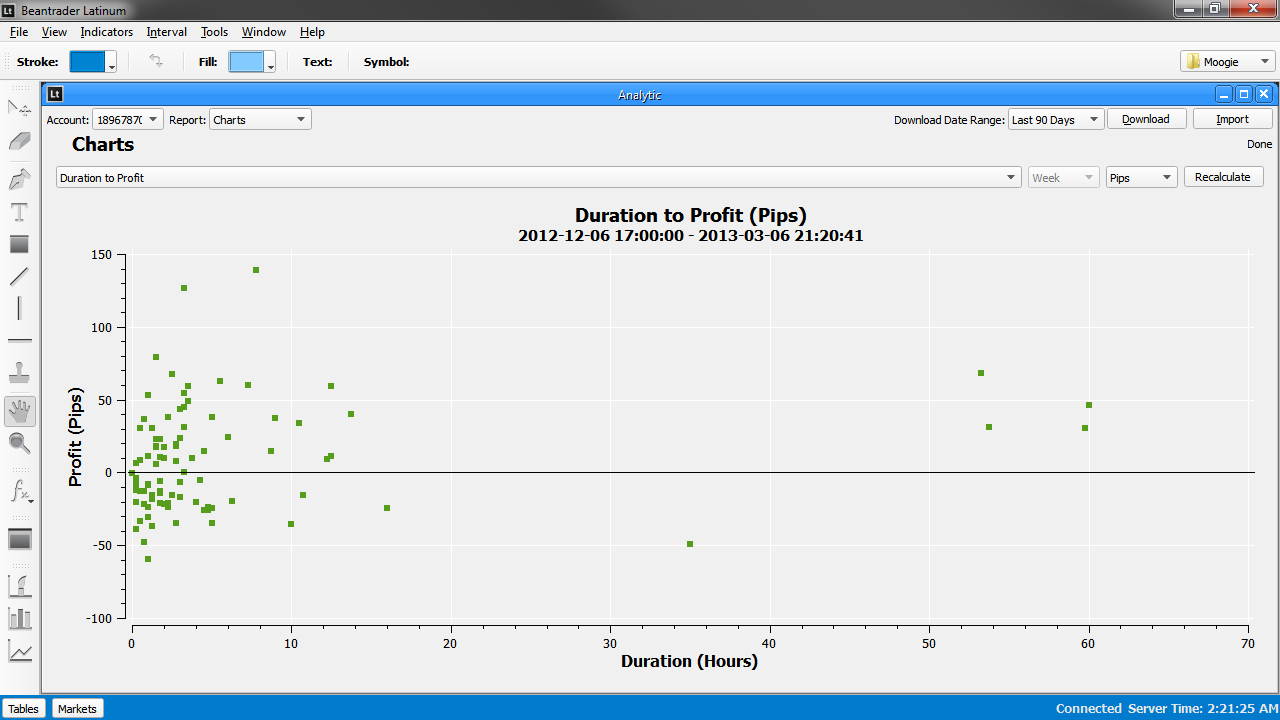
Task: Select the vertical line tool
Action: [x=20, y=308]
